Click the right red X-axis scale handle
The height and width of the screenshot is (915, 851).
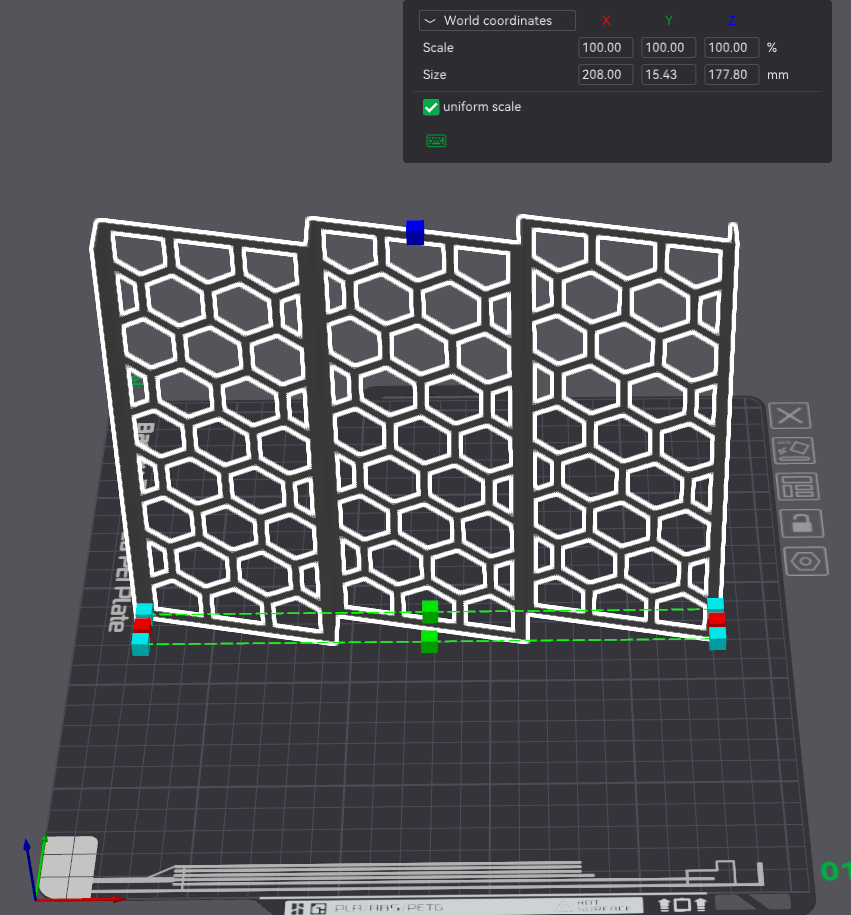coord(716,619)
